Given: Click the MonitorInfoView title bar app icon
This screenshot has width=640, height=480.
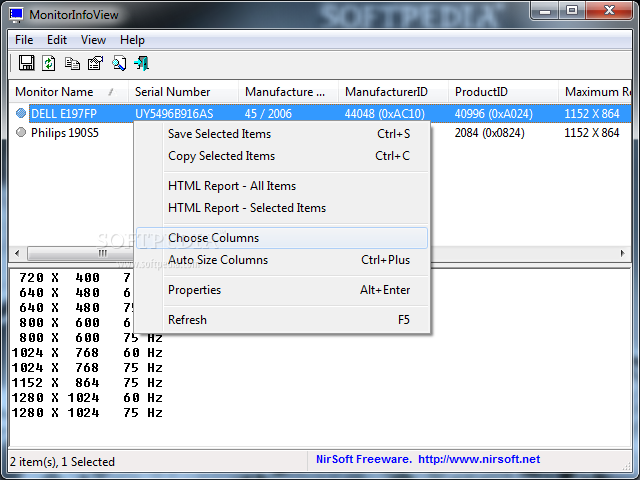Looking at the screenshot, I should [x=16, y=15].
